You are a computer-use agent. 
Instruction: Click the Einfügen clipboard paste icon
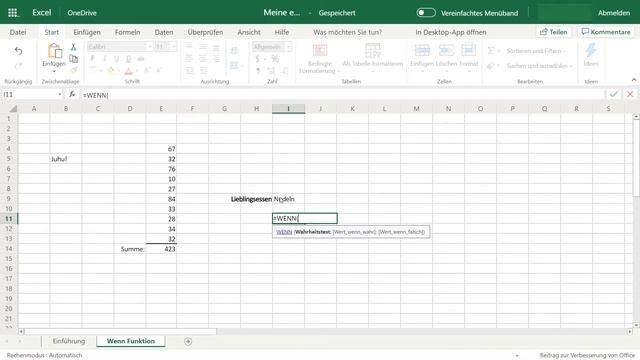click(x=54, y=51)
